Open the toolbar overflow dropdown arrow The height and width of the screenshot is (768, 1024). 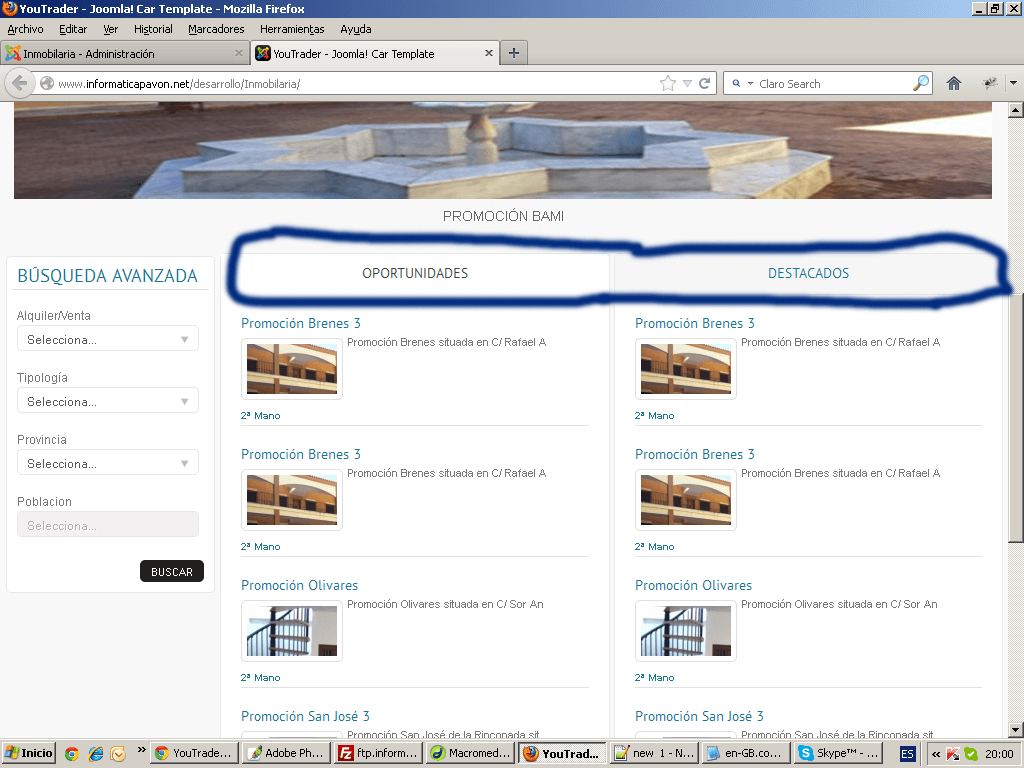(1014, 84)
